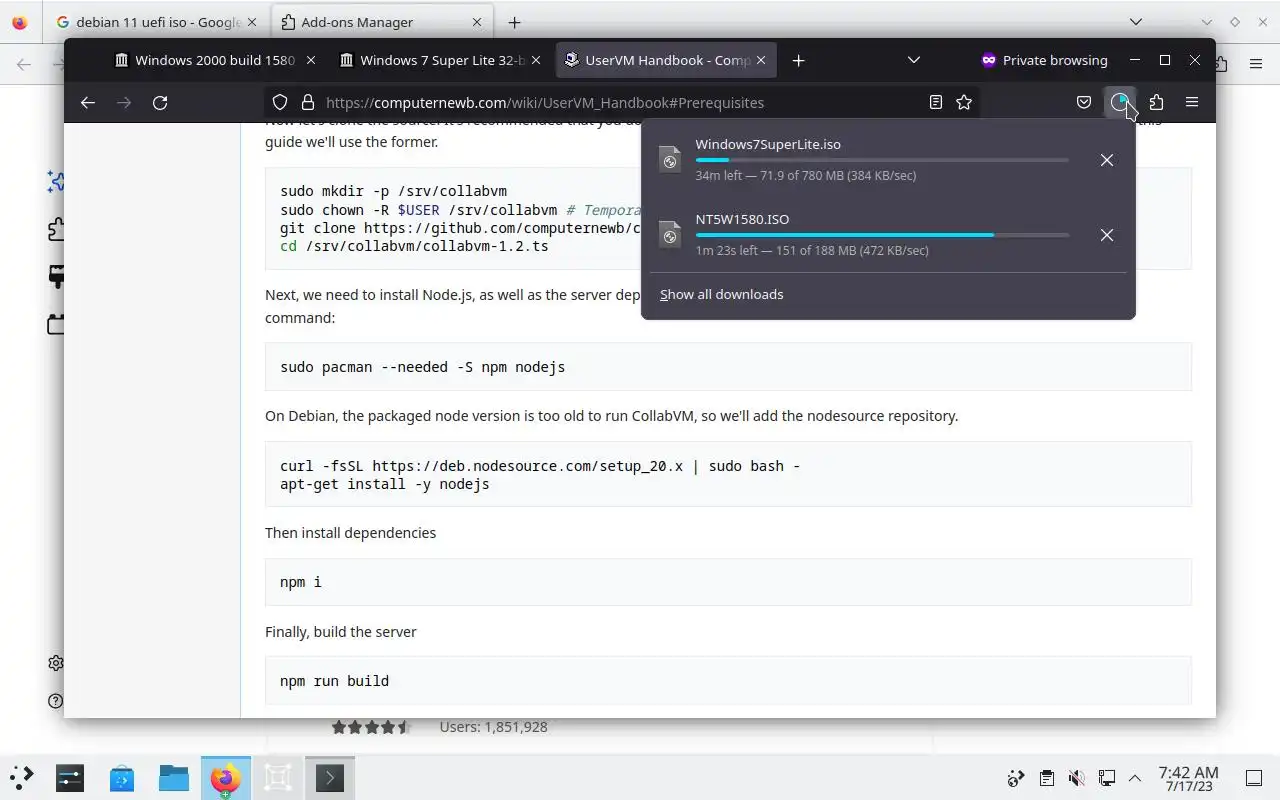Image resolution: width=1280 pixels, height=800 pixels.
Task: List all tabs dropdown in private window
Action: click(913, 60)
